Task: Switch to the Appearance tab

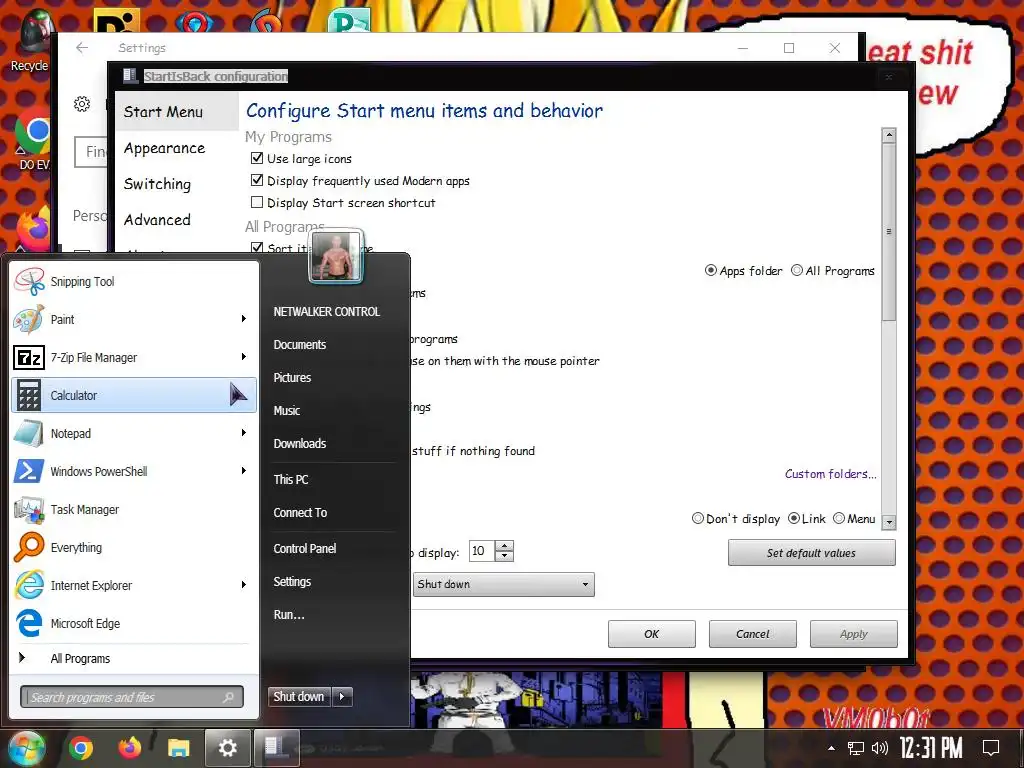Action: tap(165, 148)
